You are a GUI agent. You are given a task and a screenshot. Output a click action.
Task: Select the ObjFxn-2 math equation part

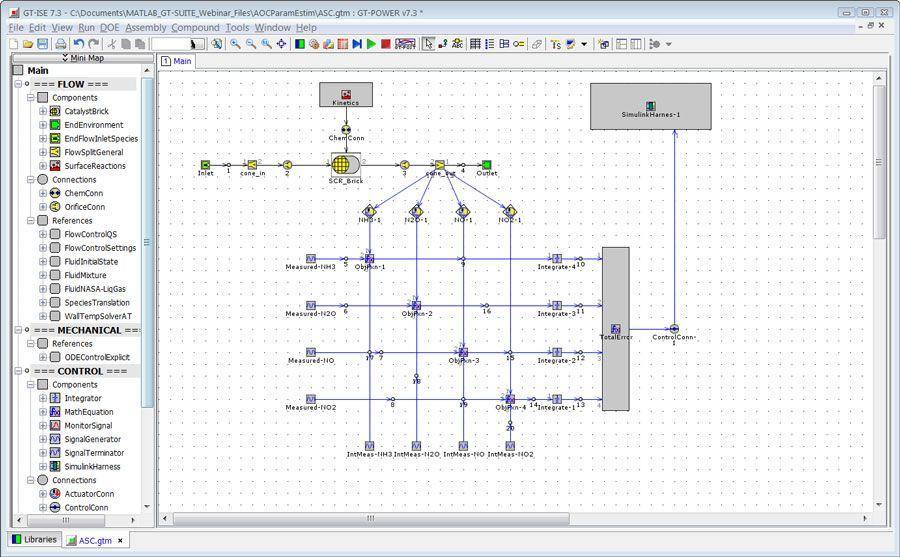[416, 305]
